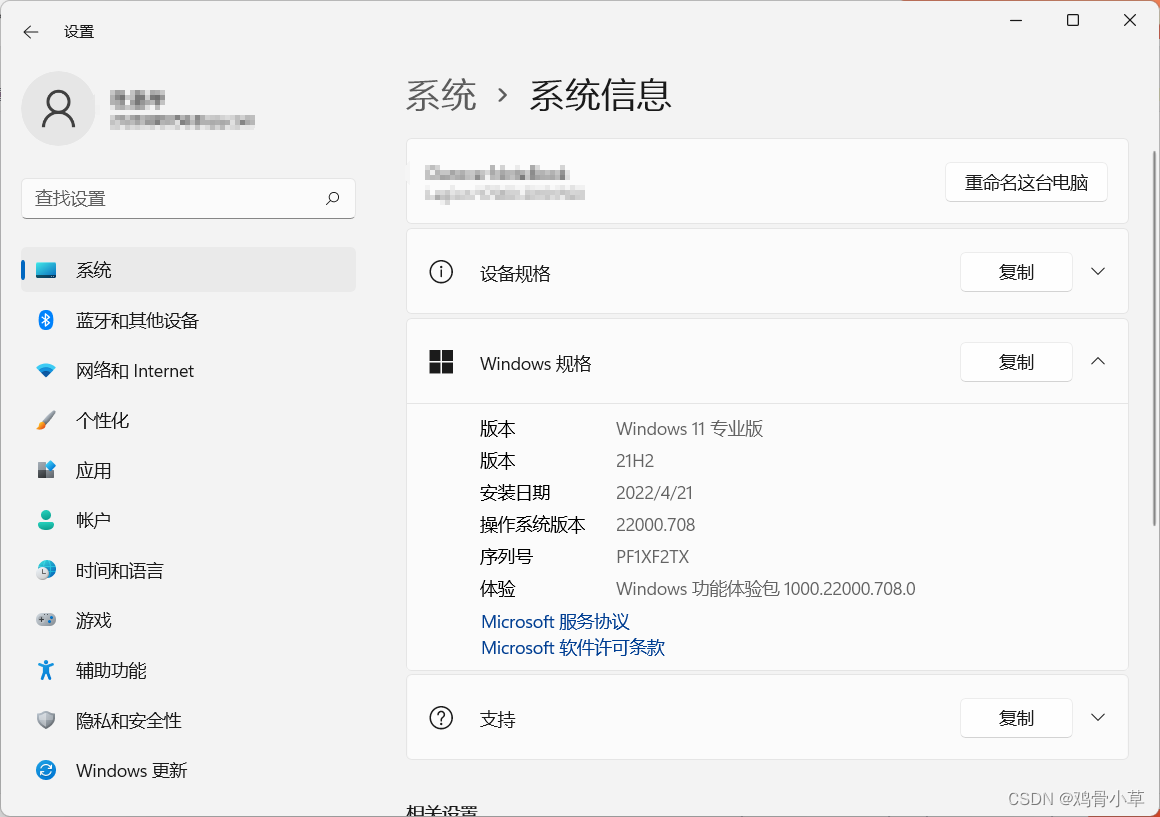
Task: Click the 安装日期 label
Action: 515,493
